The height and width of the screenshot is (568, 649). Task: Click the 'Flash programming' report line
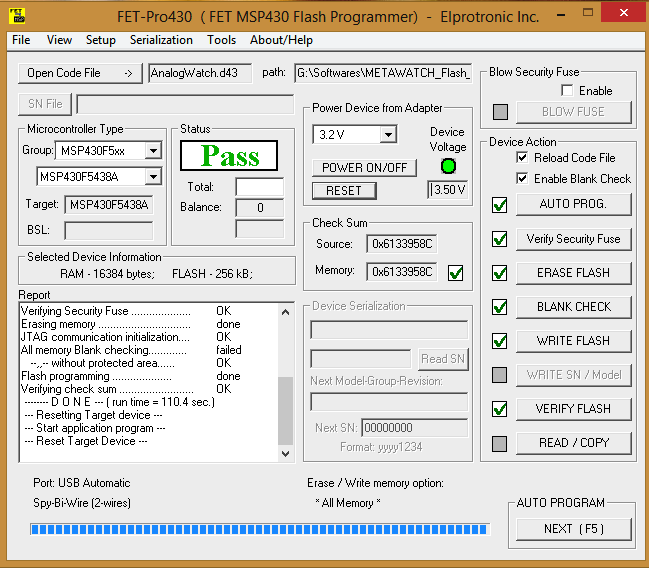coord(130,376)
